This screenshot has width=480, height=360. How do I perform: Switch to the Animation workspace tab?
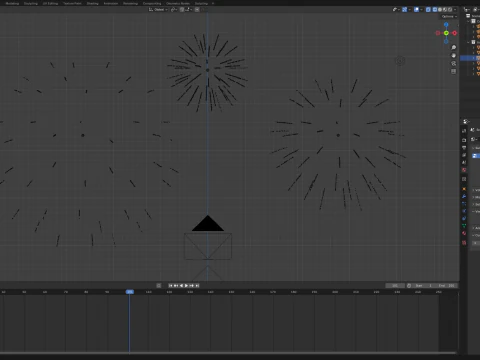click(x=111, y=3)
